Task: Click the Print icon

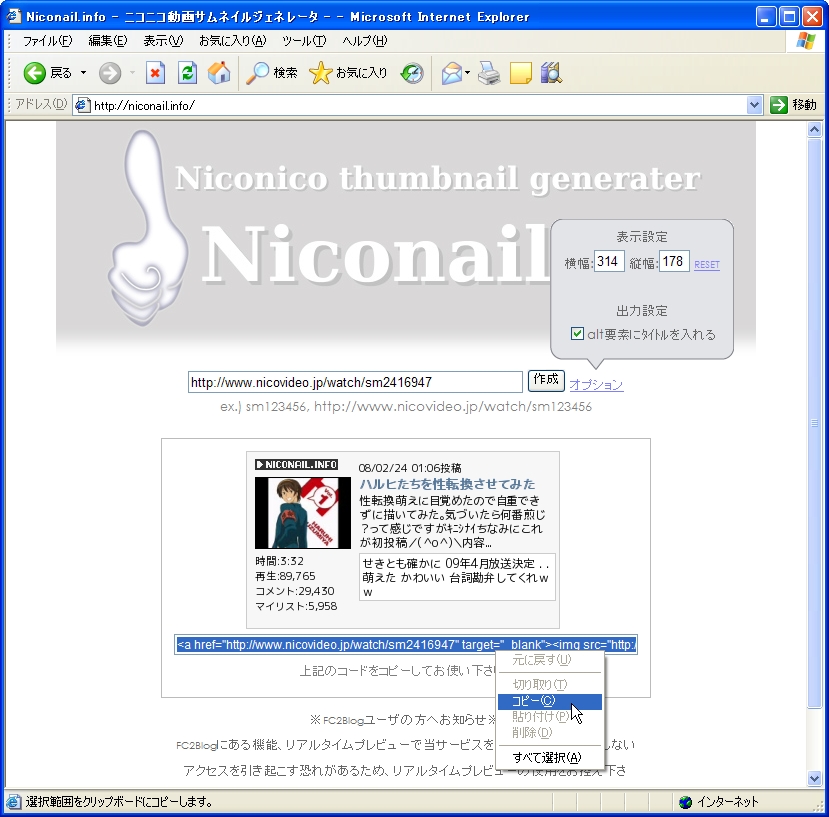Action: (x=489, y=73)
